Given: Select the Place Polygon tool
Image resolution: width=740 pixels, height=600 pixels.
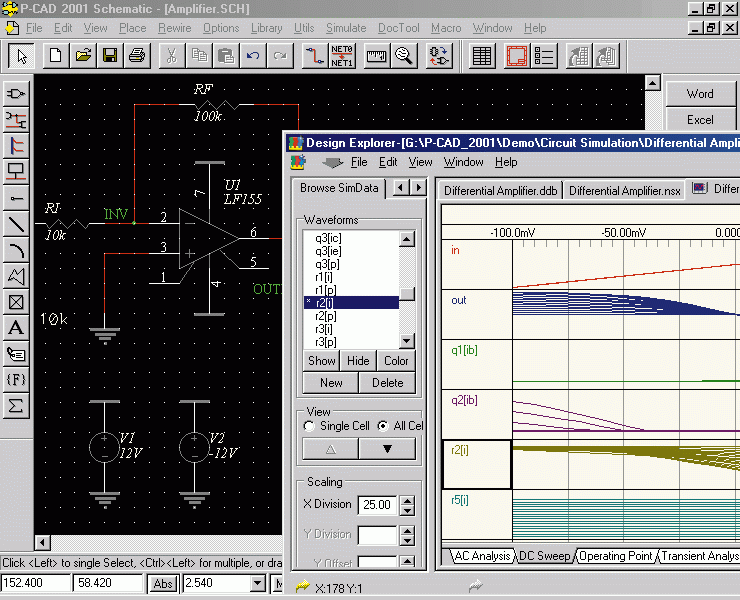Looking at the screenshot, I should (x=17, y=276).
